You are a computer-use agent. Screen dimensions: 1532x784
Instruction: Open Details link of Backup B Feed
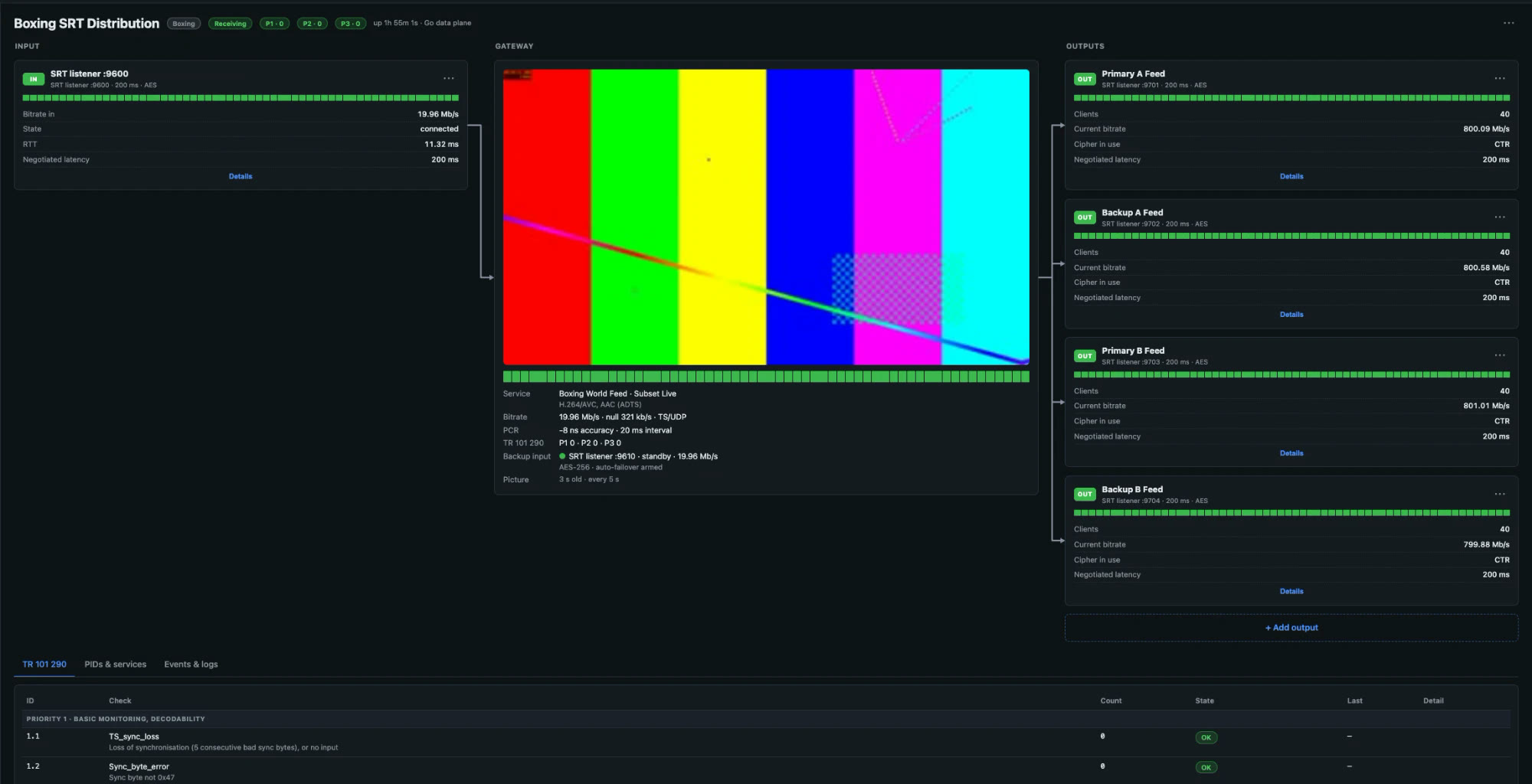point(1291,591)
